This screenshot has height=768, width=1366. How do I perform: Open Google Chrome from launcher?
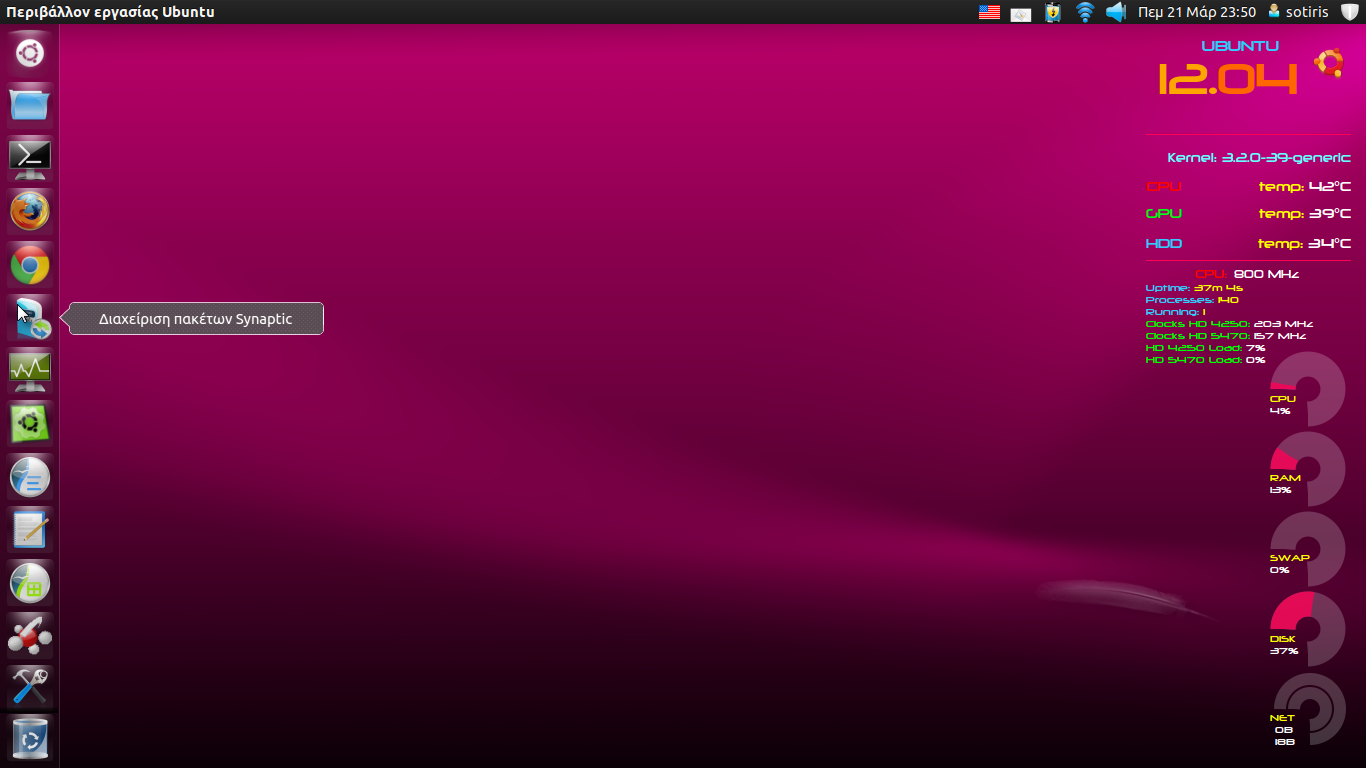(30, 265)
